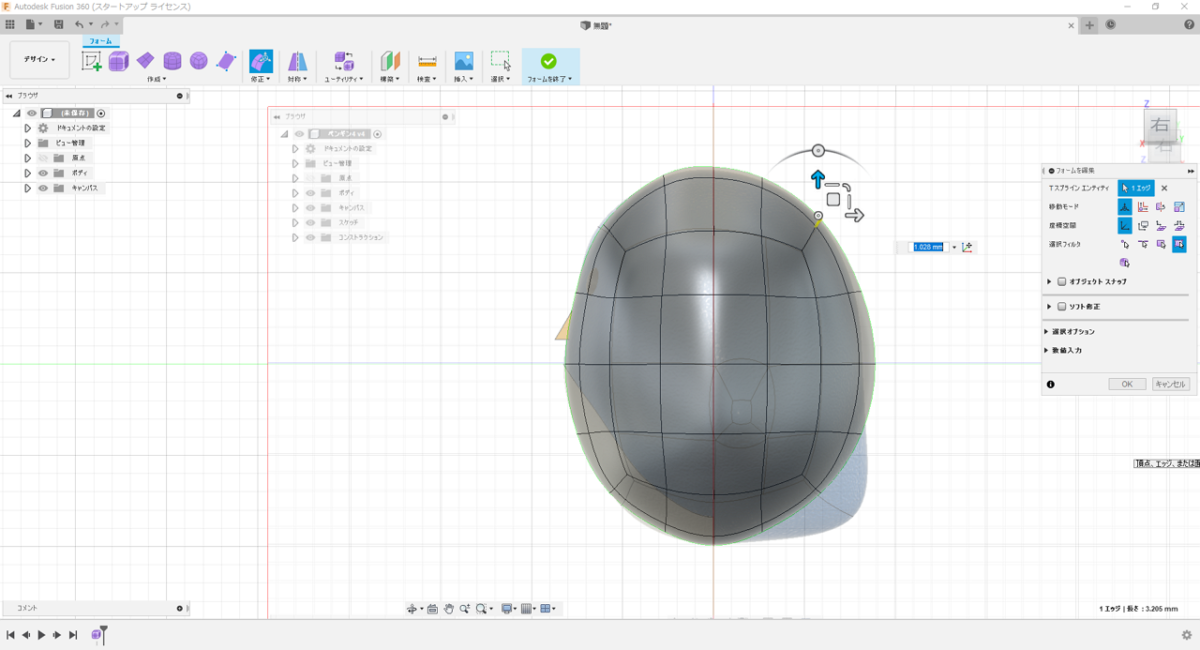Enable the オブジェクト スナップ checkbox
Image resolution: width=1200 pixels, height=650 pixels.
[x=1061, y=282]
